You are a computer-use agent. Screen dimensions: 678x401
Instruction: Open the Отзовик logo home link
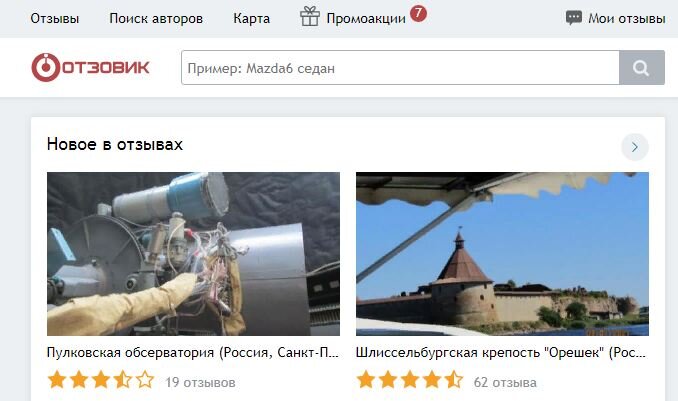(90, 67)
